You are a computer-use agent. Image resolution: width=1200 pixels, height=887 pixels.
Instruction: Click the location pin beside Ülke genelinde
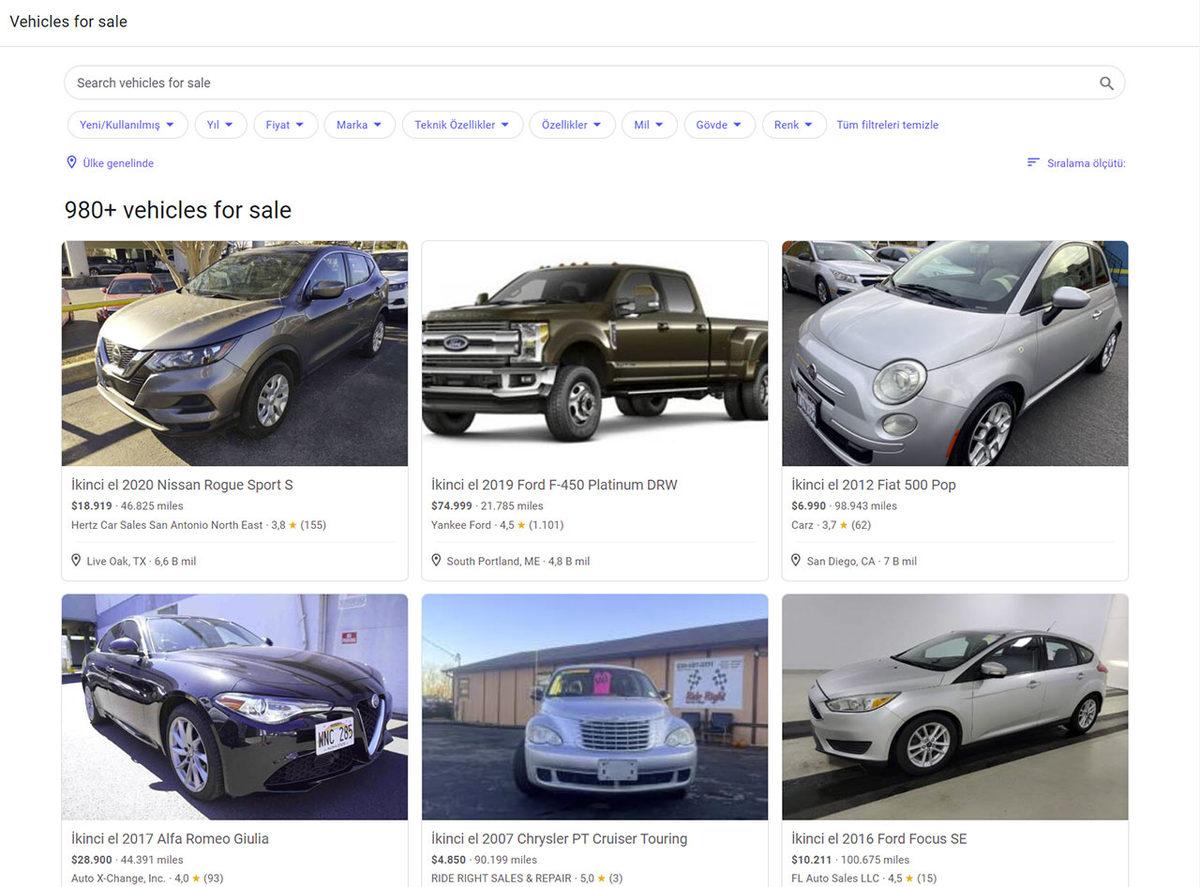coord(71,161)
